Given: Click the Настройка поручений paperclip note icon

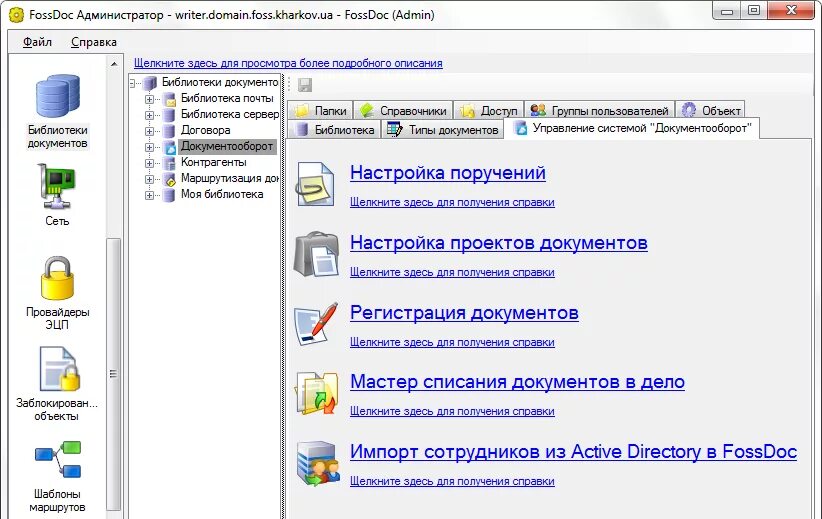Looking at the screenshot, I should click(315, 184).
